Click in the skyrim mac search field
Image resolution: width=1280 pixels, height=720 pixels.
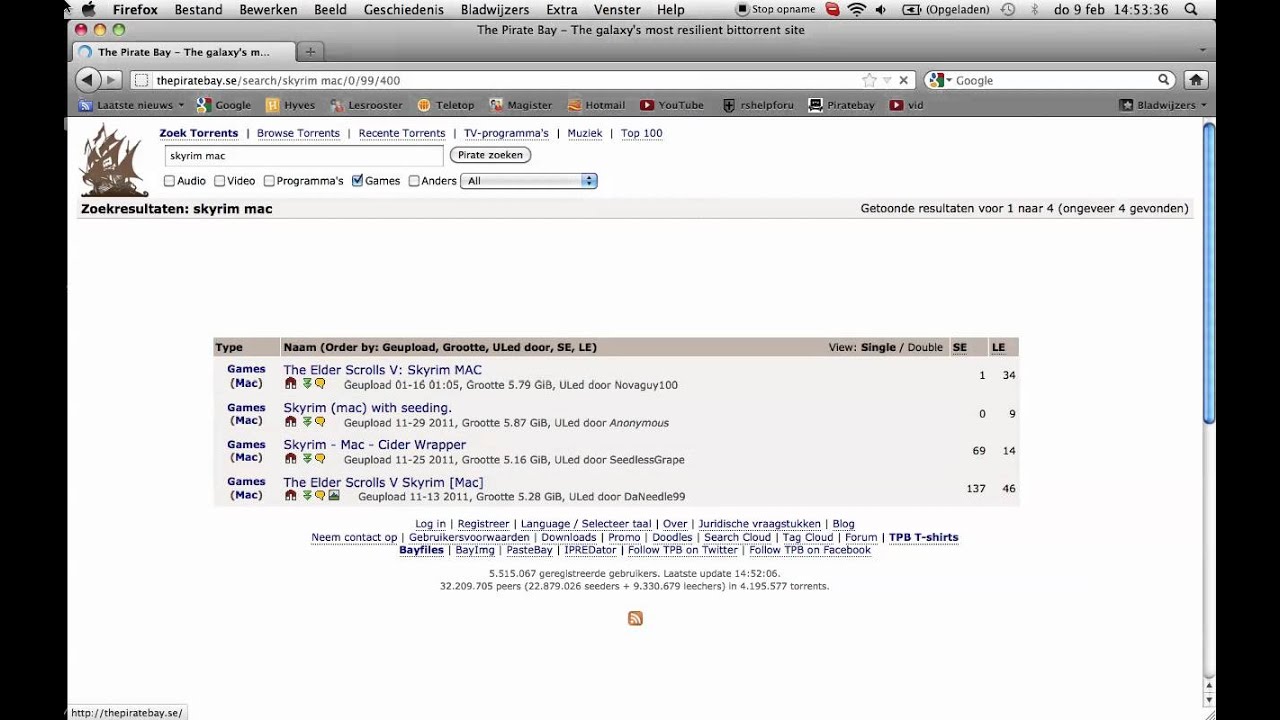304,156
